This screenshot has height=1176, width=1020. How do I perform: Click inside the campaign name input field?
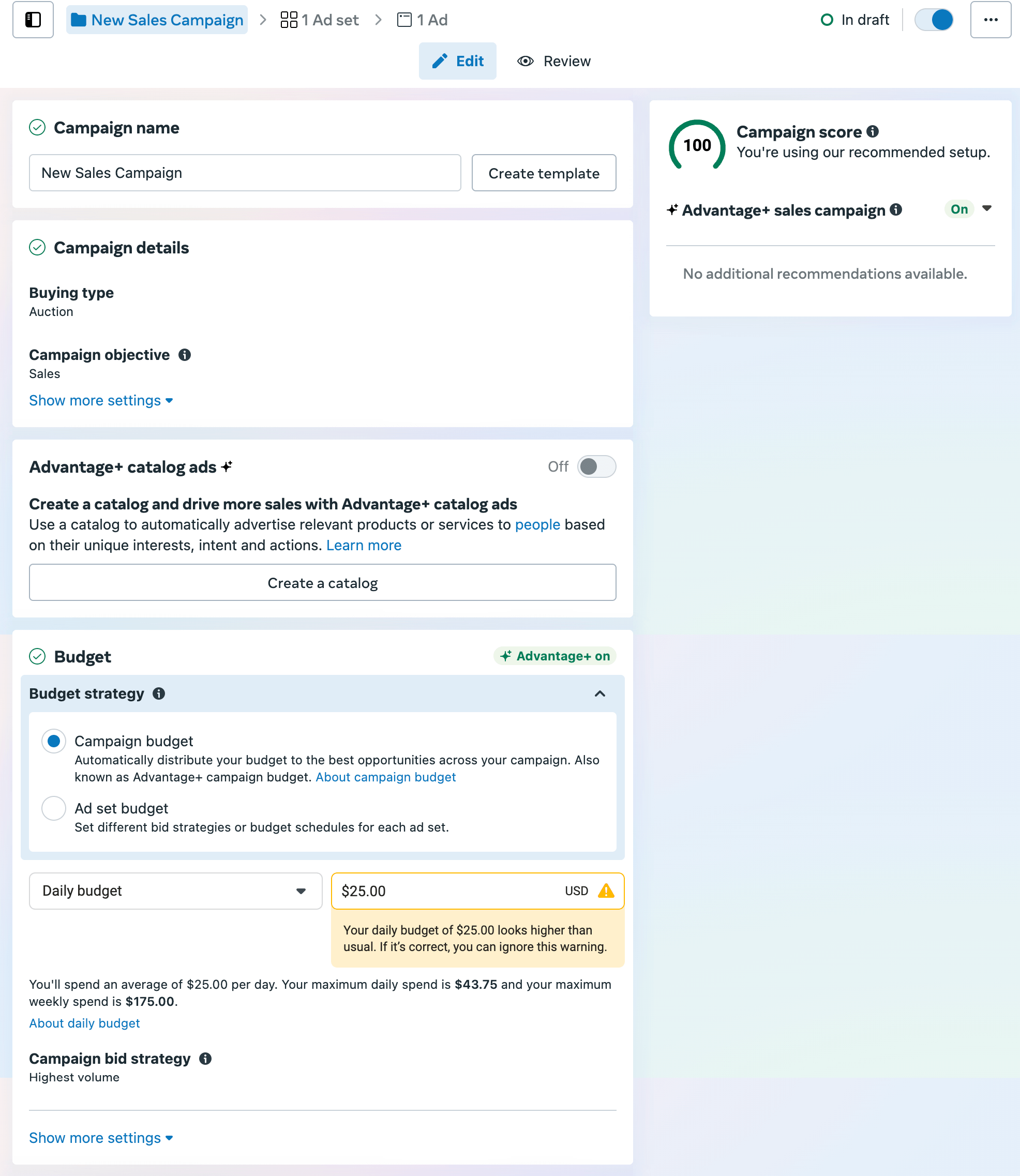point(245,173)
